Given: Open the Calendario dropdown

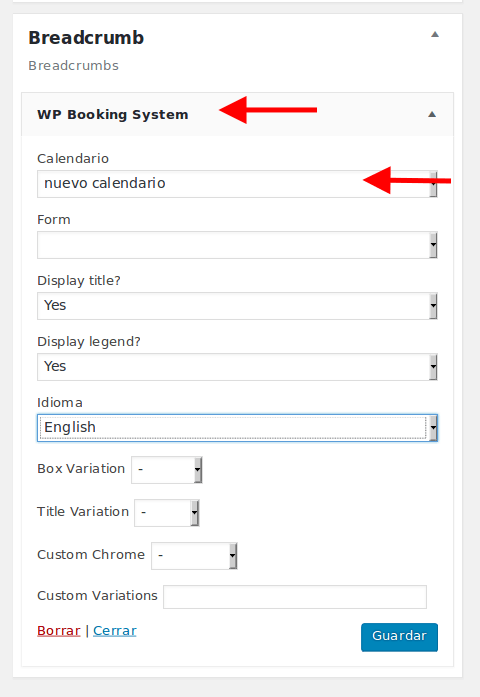Looking at the screenshot, I should (x=237, y=184).
